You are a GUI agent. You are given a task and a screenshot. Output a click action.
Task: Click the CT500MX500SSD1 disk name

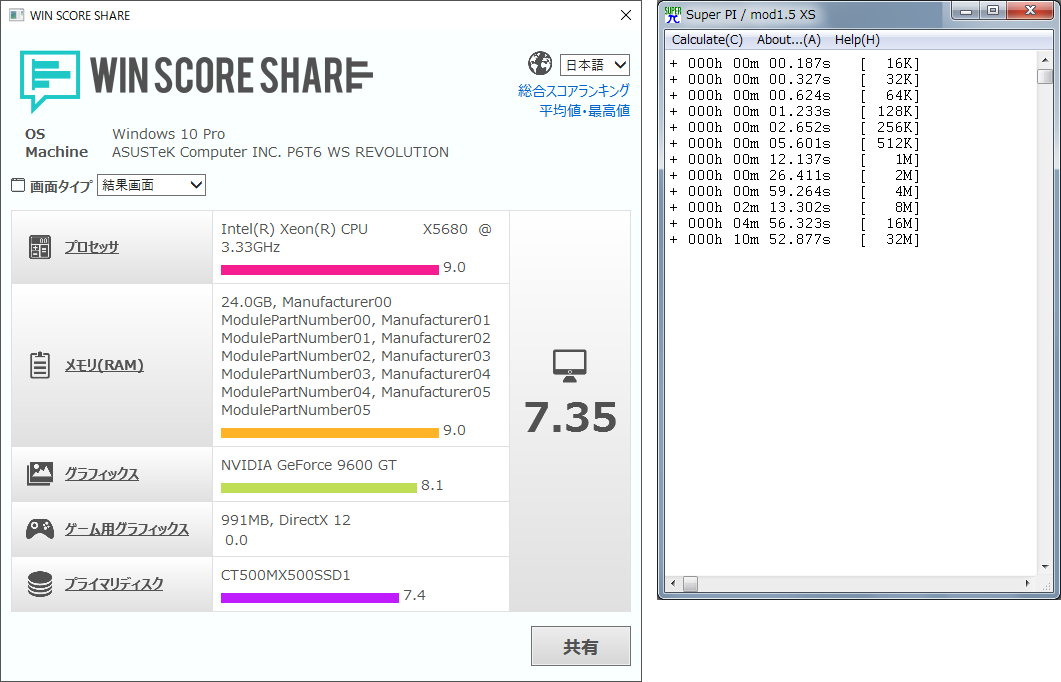[286, 575]
